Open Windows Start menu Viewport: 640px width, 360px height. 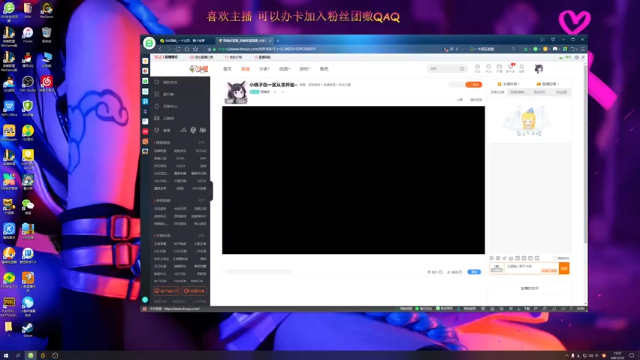(x=6, y=356)
